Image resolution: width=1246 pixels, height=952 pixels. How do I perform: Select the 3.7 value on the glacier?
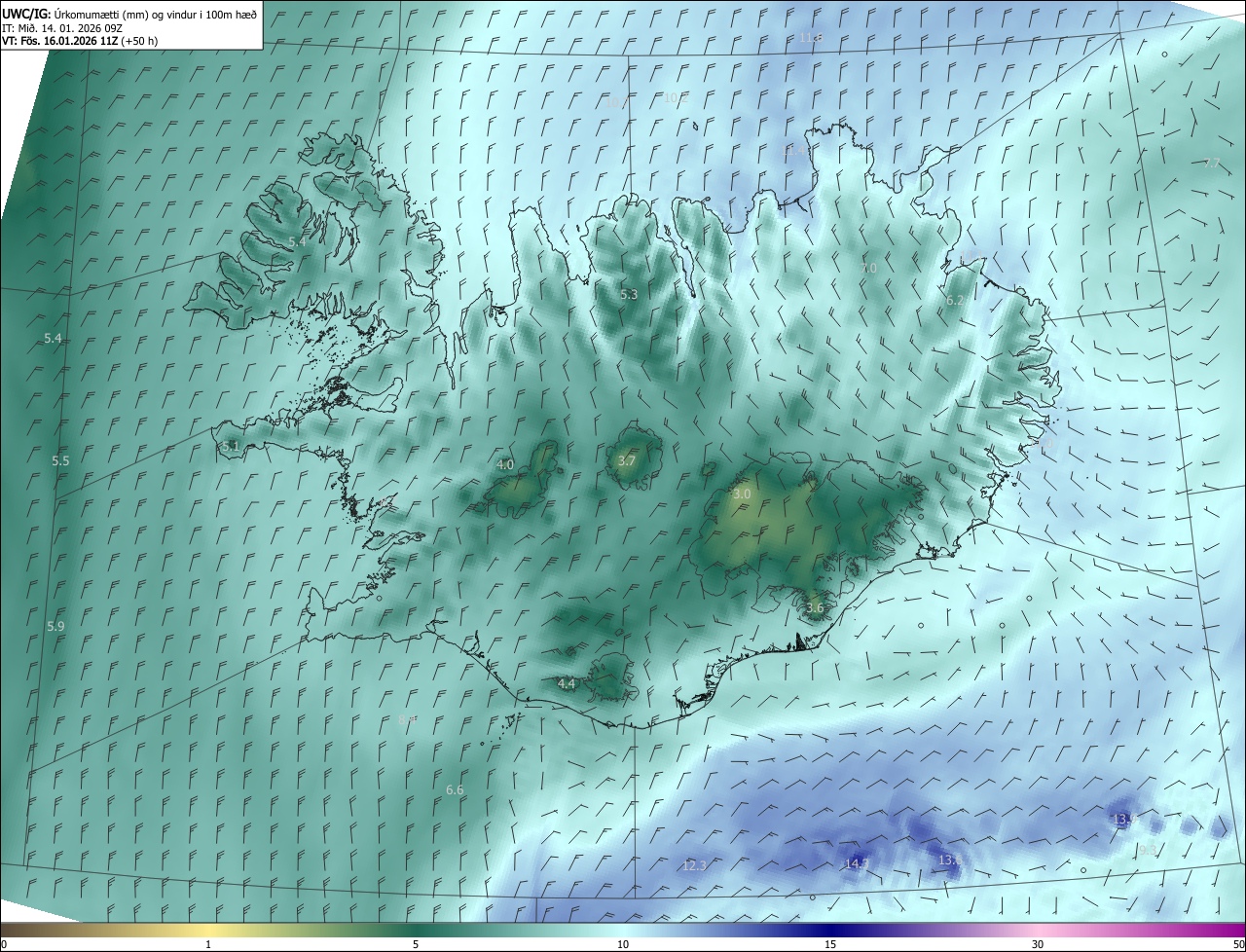627,460
